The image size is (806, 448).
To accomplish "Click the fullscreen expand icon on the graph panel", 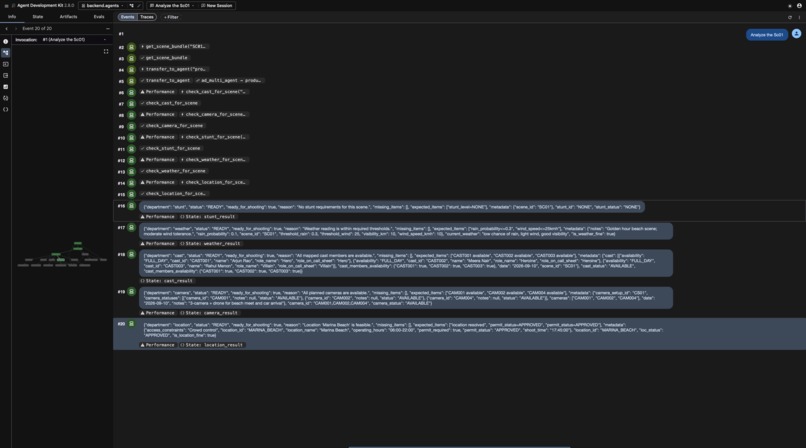I will click(106, 51).
